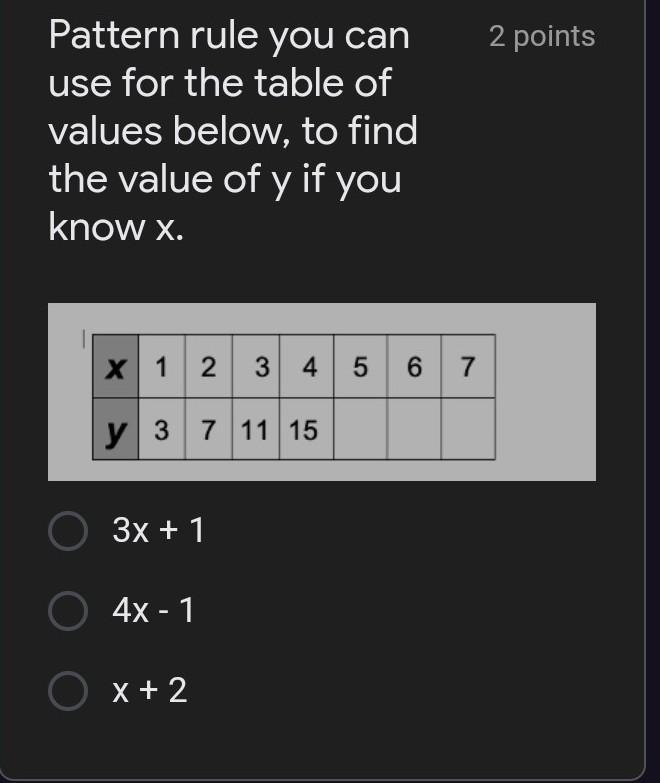
Task: Click the x value 2 cell in top row
Action: (x=208, y=367)
